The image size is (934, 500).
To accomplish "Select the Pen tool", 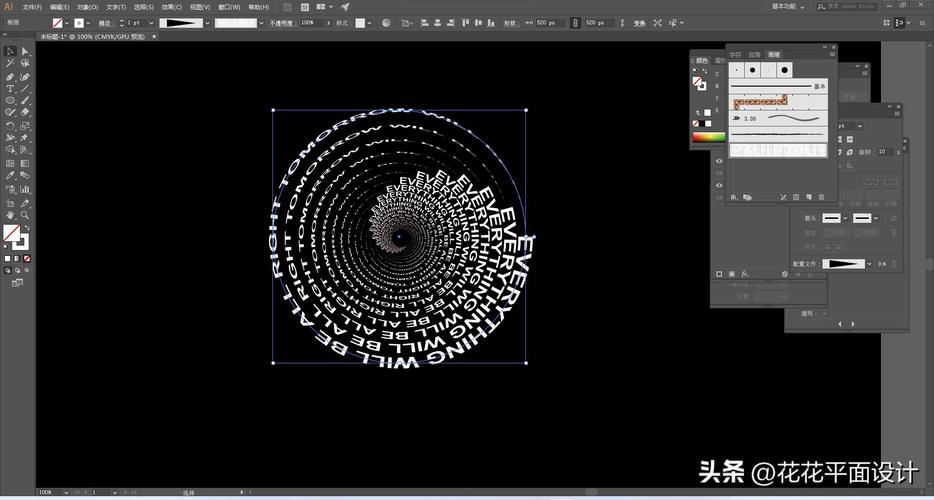I will 10,77.
